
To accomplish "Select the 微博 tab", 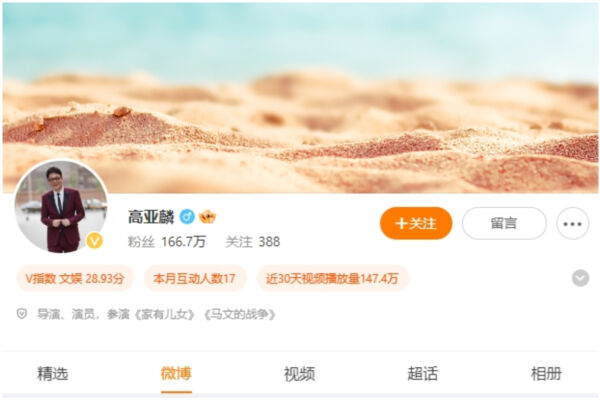I will coord(176,374).
